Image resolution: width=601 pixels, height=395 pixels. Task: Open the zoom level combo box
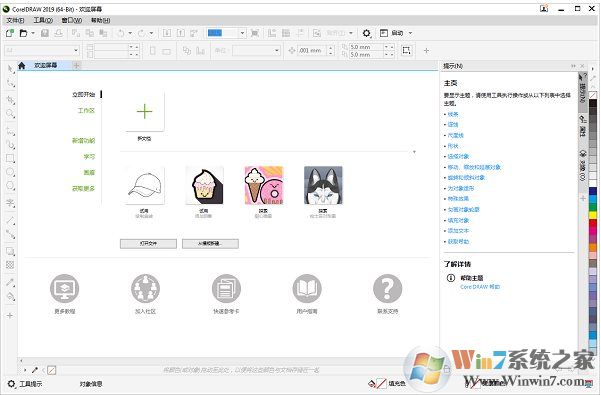pyautogui.click(x=226, y=33)
